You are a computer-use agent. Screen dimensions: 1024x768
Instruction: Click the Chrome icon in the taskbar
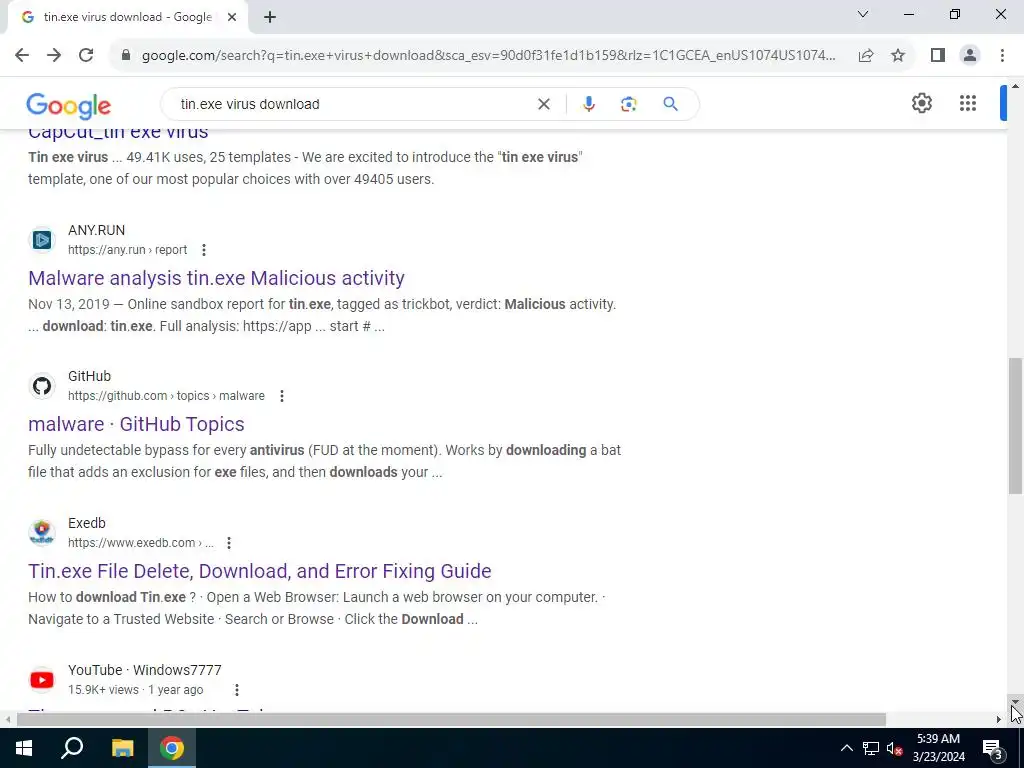172,748
